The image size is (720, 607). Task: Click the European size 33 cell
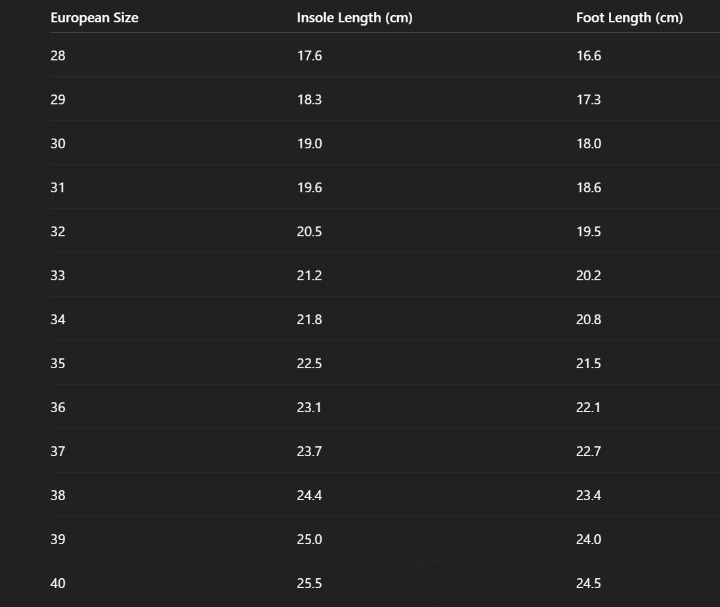click(x=58, y=276)
